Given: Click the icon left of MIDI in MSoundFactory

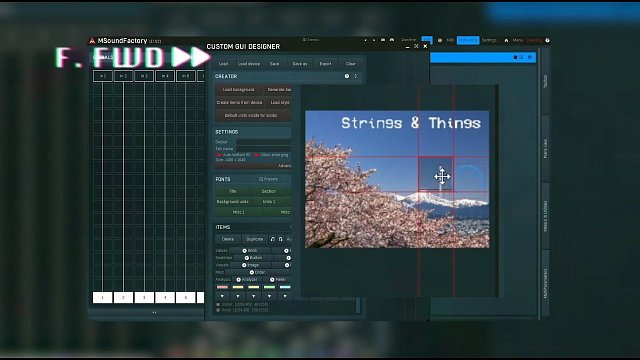Looking at the screenshot, I should coord(440,40).
